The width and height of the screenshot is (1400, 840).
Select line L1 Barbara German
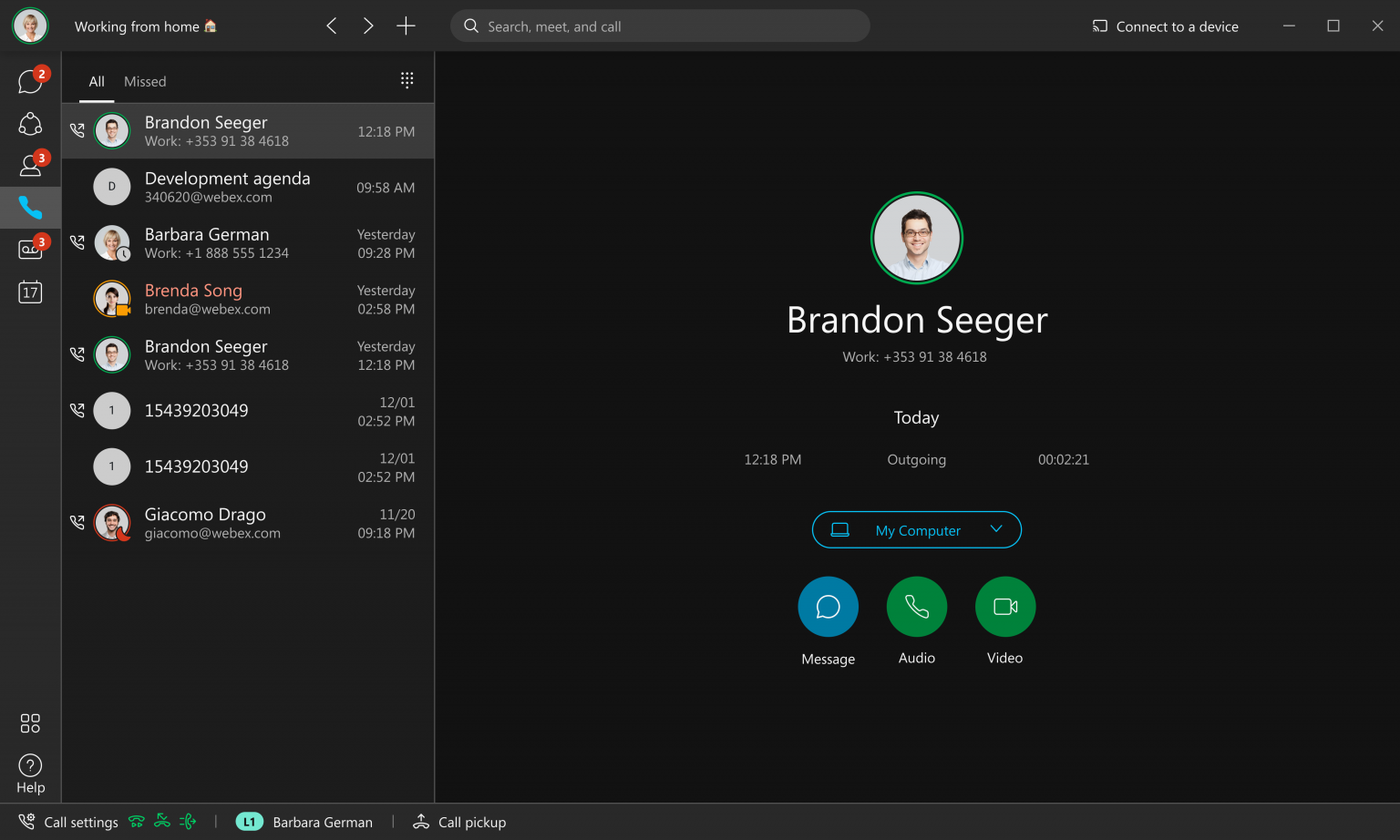click(x=304, y=822)
